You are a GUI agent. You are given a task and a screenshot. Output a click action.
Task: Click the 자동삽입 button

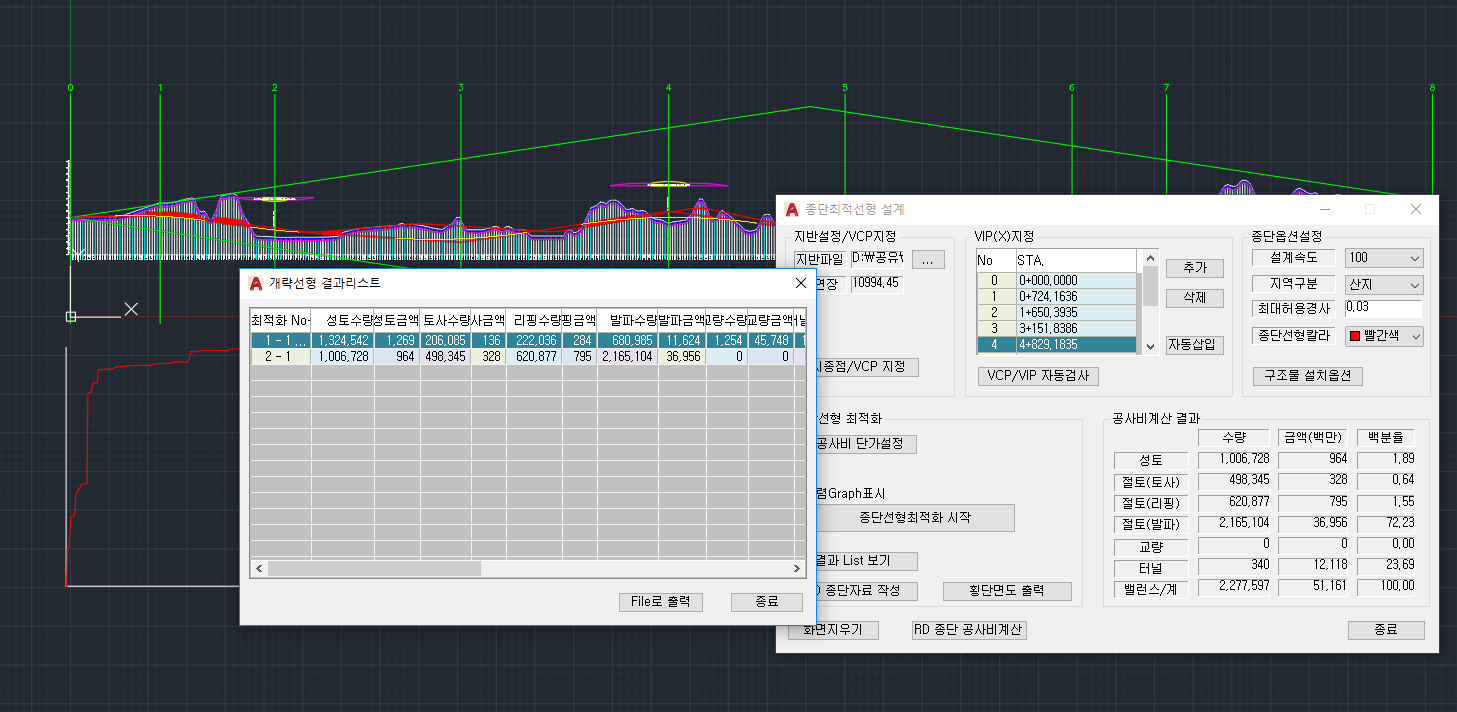(1194, 345)
